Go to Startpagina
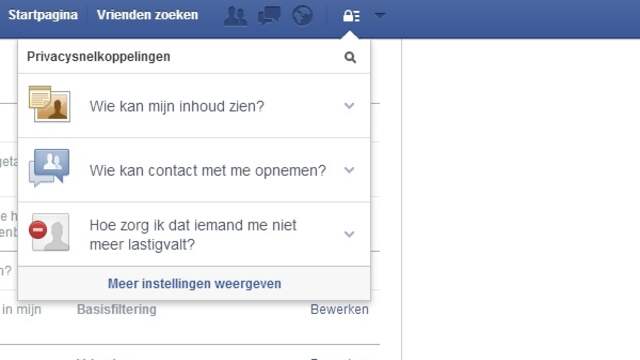The width and height of the screenshot is (640, 360). [43, 15]
